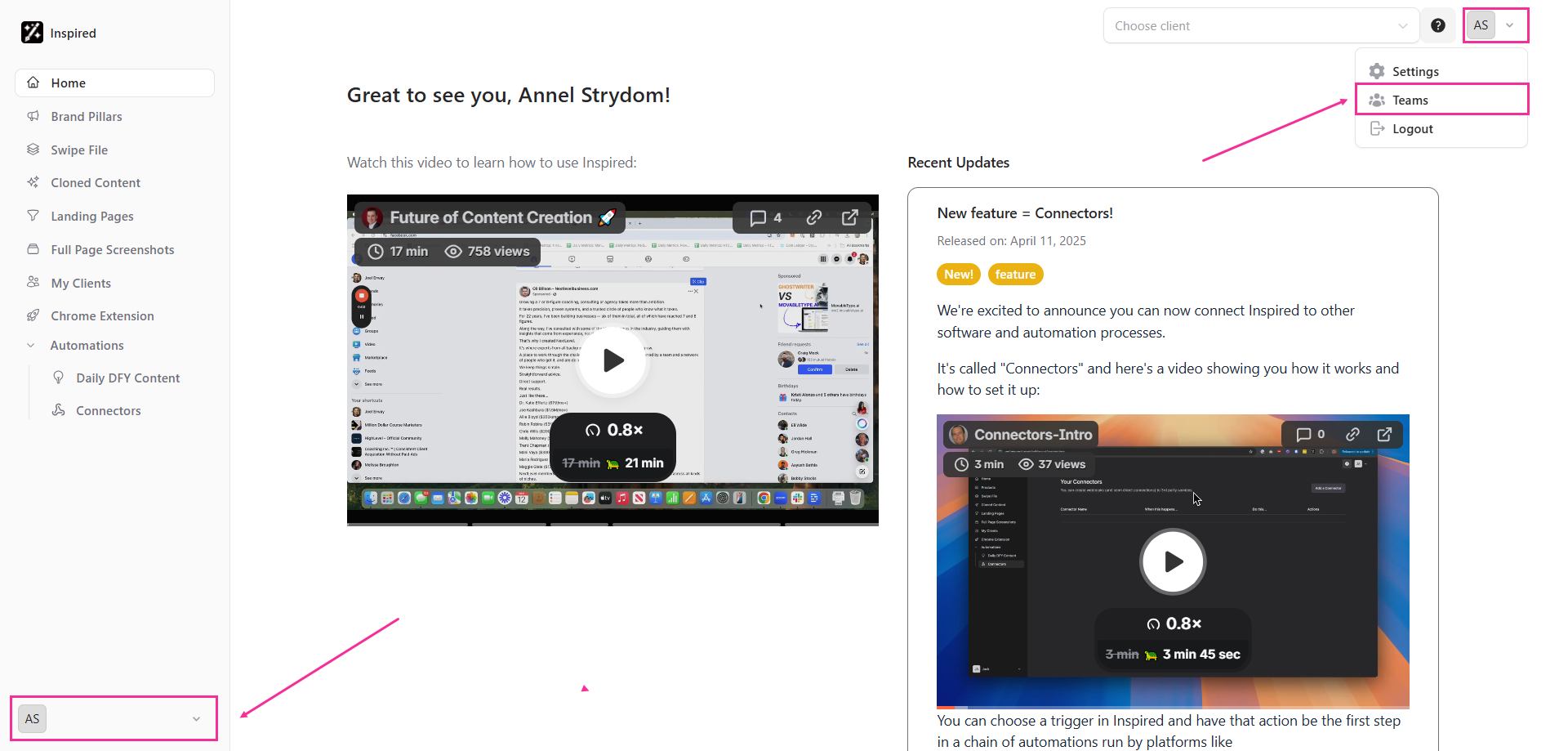Select Teams from the user menu
1568x751 pixels.
1441,100
